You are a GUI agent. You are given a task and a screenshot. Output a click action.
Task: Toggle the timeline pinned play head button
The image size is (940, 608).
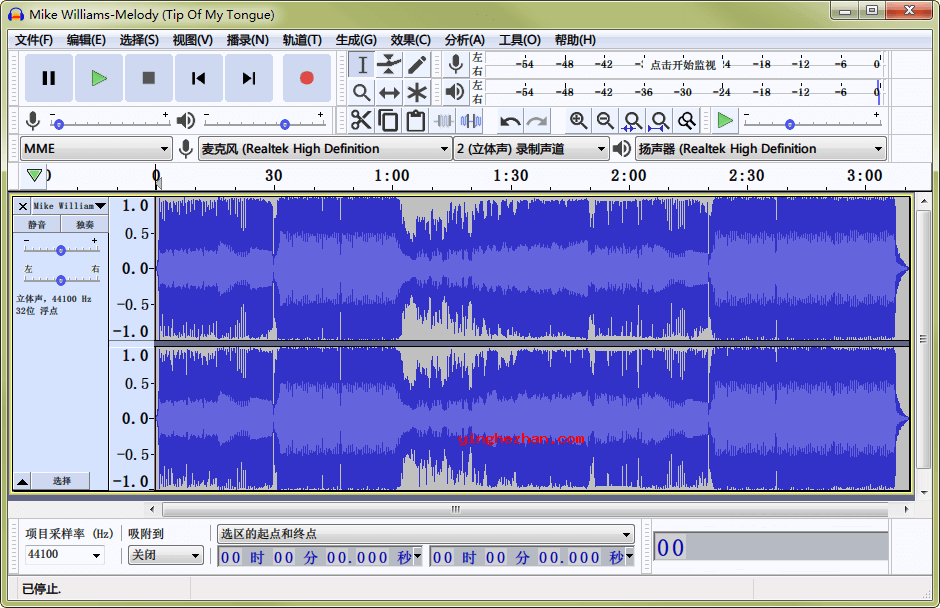point(34,175)
